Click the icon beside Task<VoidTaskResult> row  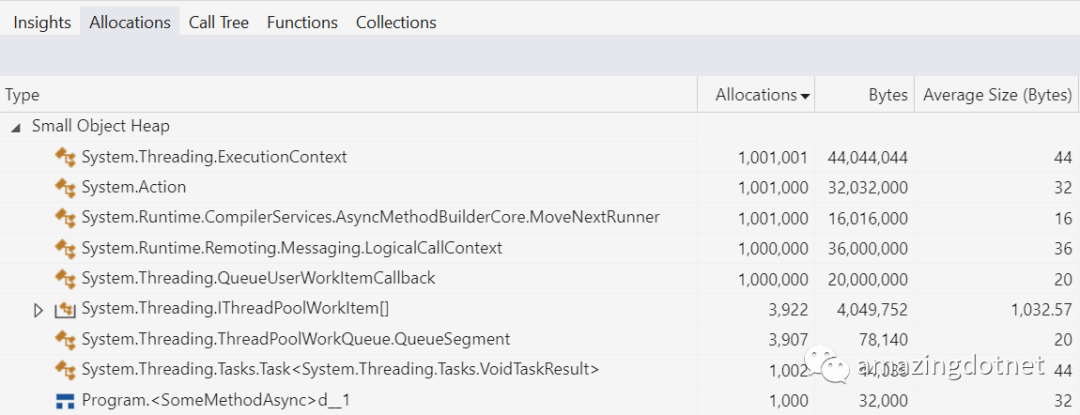[x=65, y=370]
